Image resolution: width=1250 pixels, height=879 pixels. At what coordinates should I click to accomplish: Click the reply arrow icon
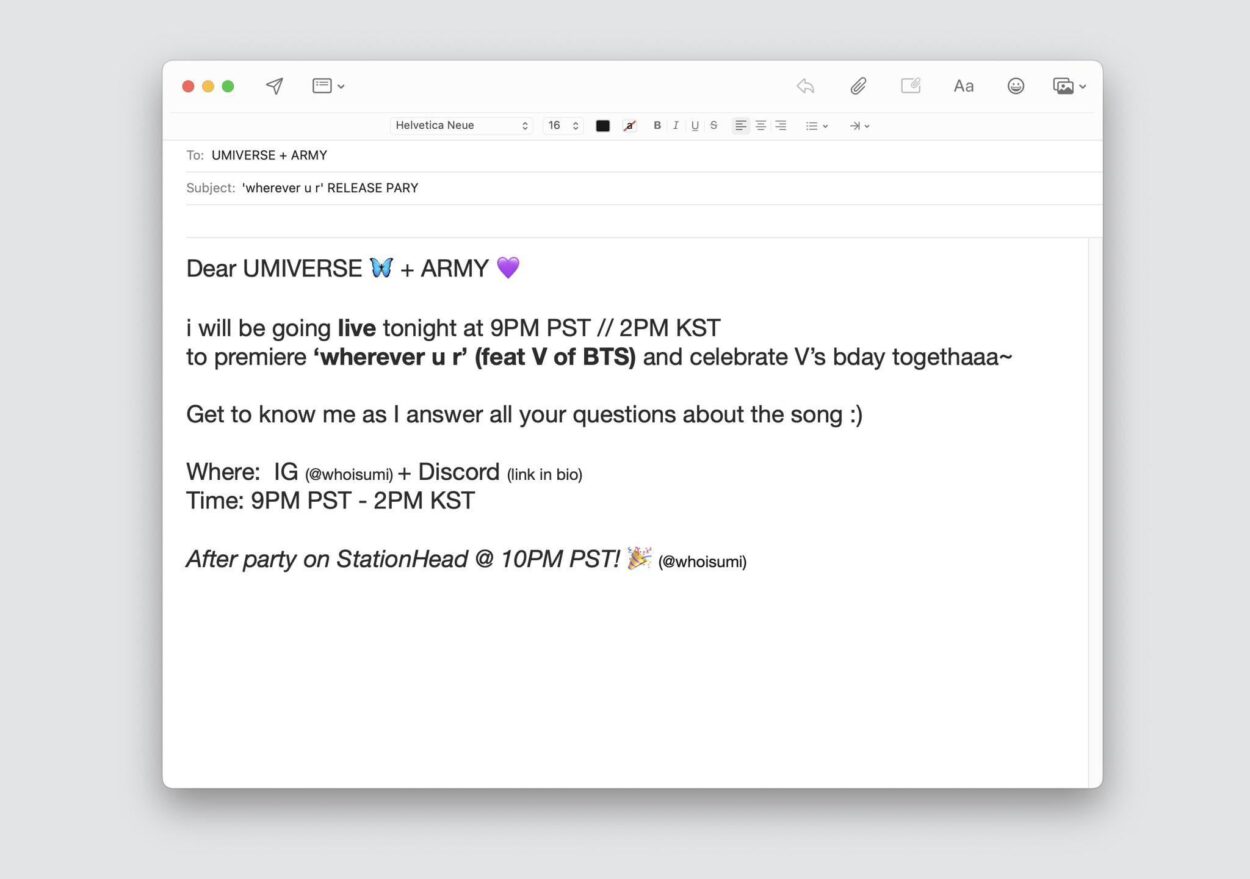[805, 86]
